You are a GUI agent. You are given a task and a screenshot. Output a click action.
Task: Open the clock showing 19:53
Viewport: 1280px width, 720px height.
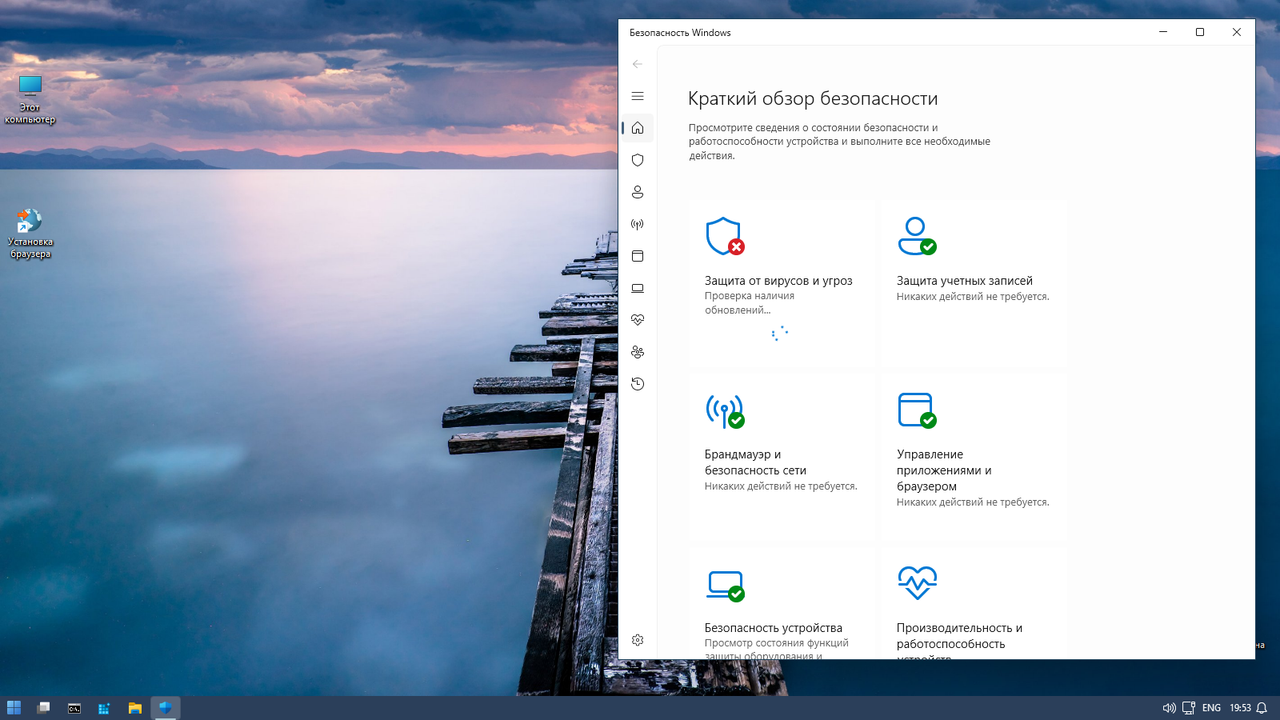pos(1240,708)
